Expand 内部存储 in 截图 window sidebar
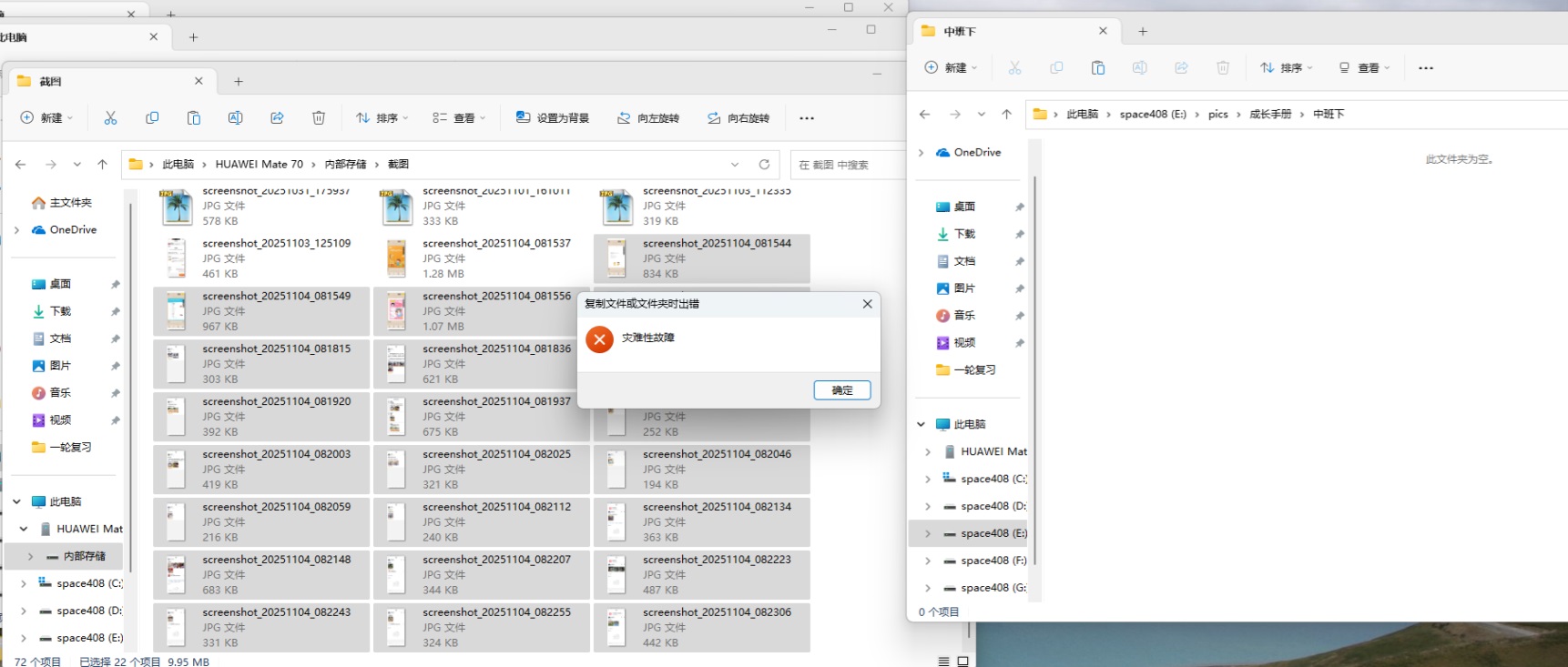The height and width of the screenshot is (667, 1568). (30, 556)
